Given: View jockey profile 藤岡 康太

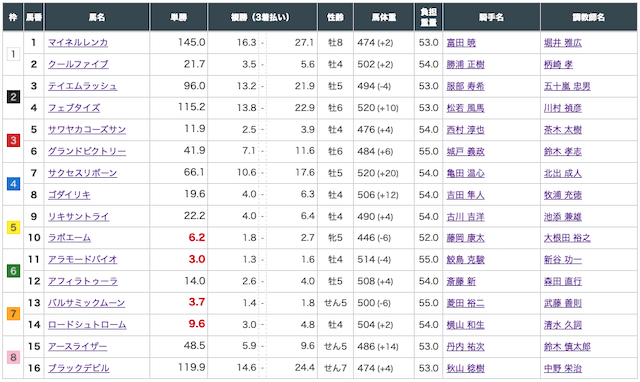Looking at the screenshot, I should pyautogui.click(x=465, y=238).
